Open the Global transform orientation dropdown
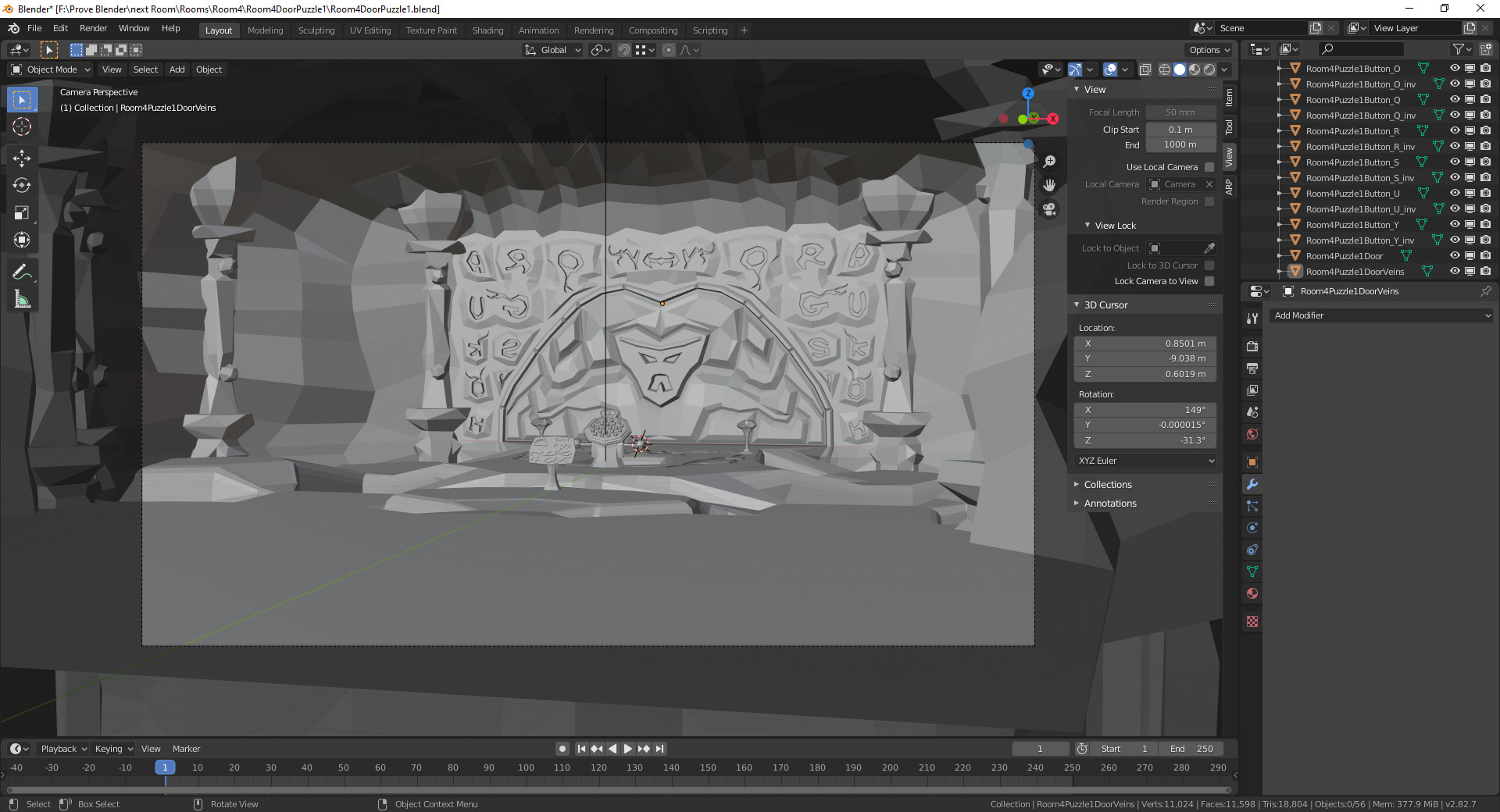The width and height of the screenshot is (1500, 812). (553, 50)
